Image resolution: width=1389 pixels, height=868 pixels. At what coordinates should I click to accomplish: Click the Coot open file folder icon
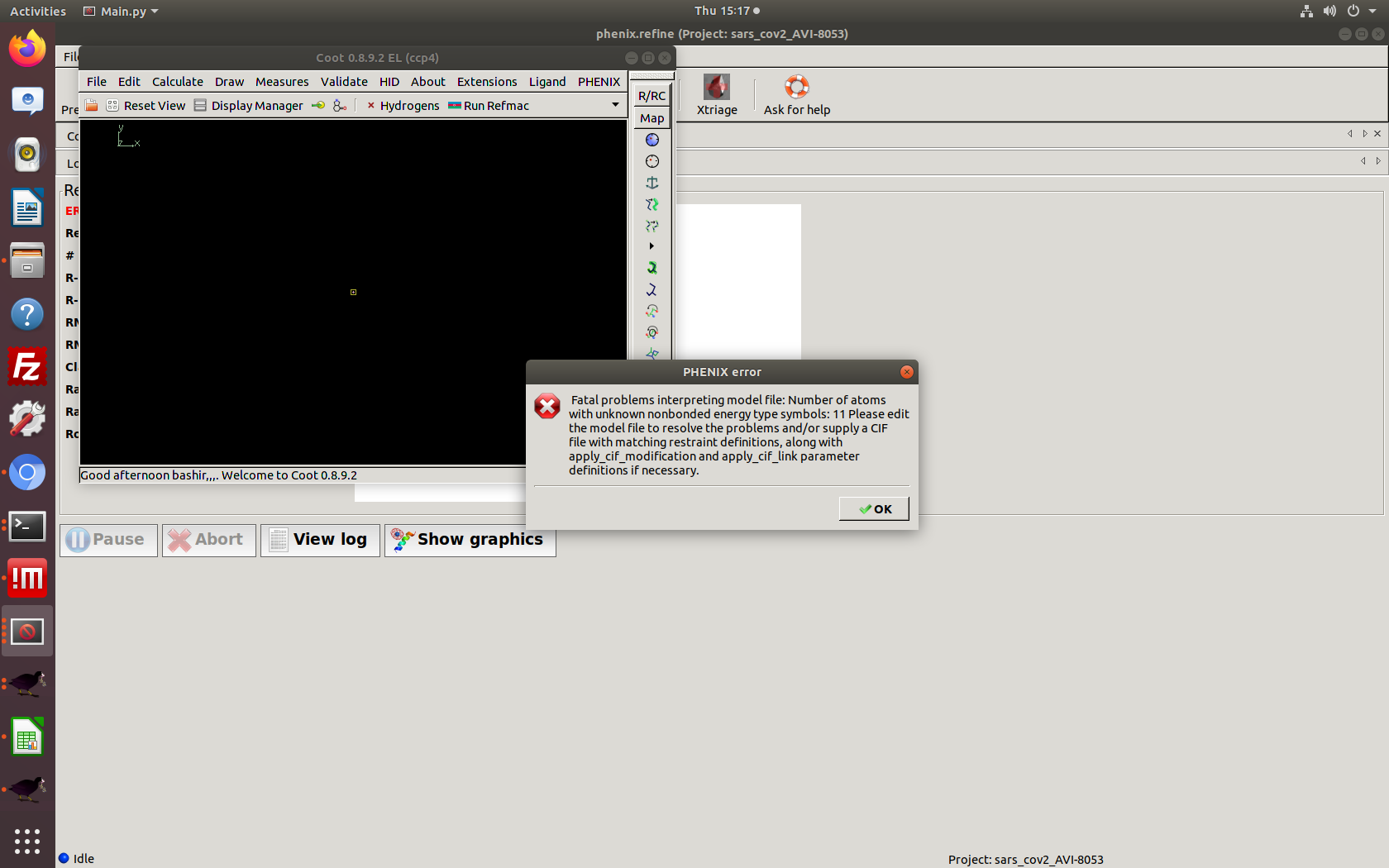(x=92, y=106)
